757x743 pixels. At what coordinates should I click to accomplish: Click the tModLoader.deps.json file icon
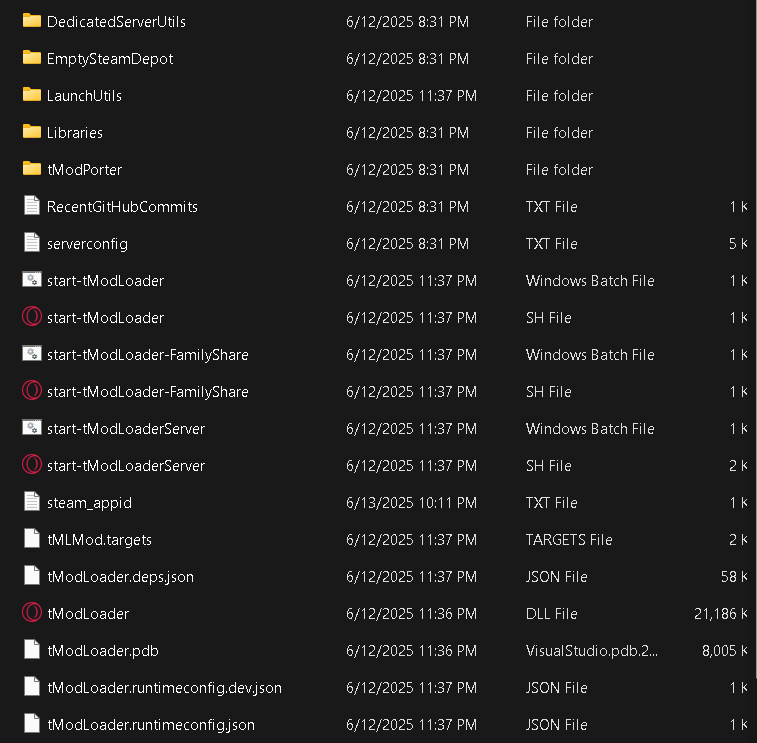[32, 576]
